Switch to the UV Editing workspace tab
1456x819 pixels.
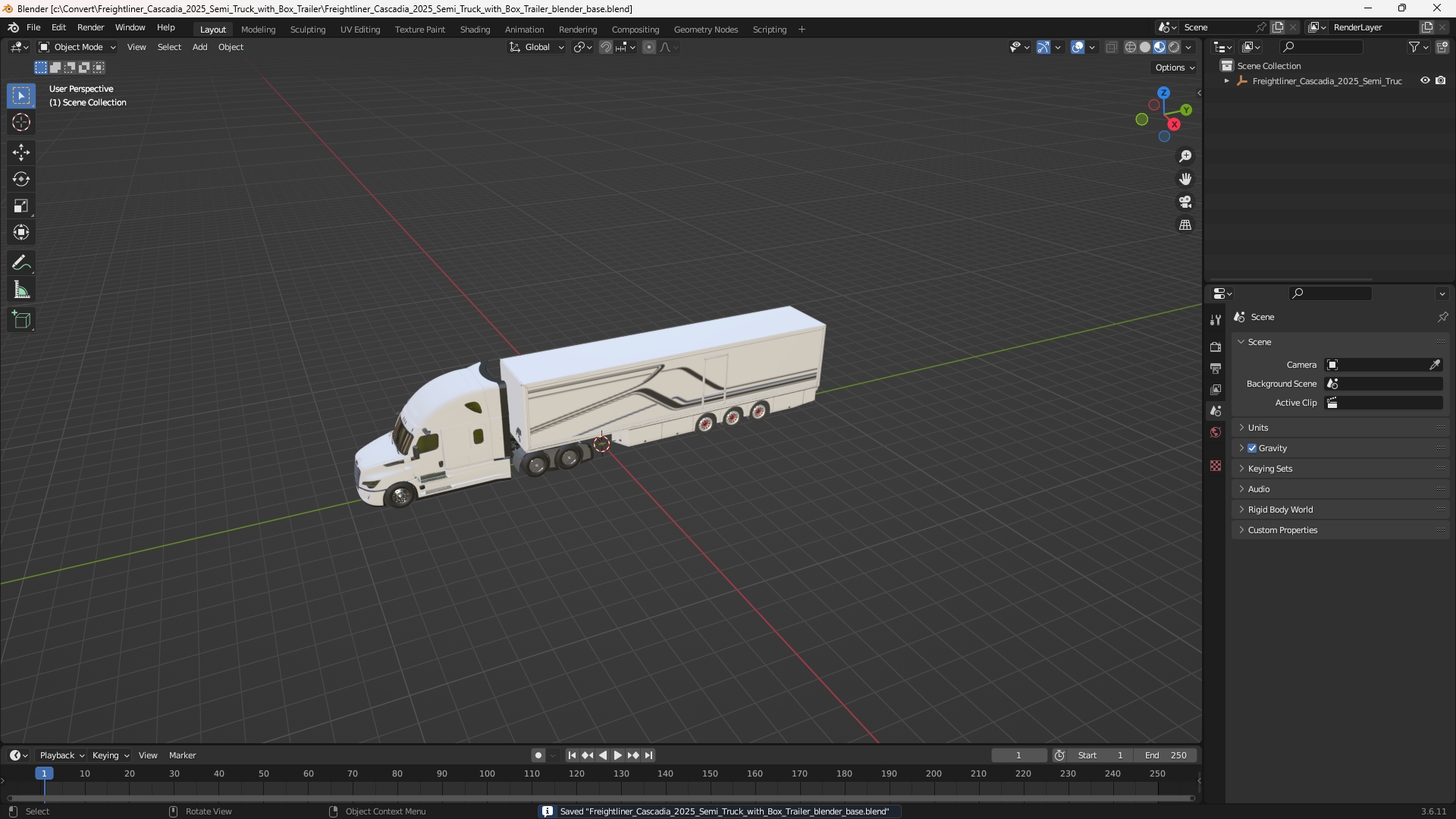click(360, 30)
